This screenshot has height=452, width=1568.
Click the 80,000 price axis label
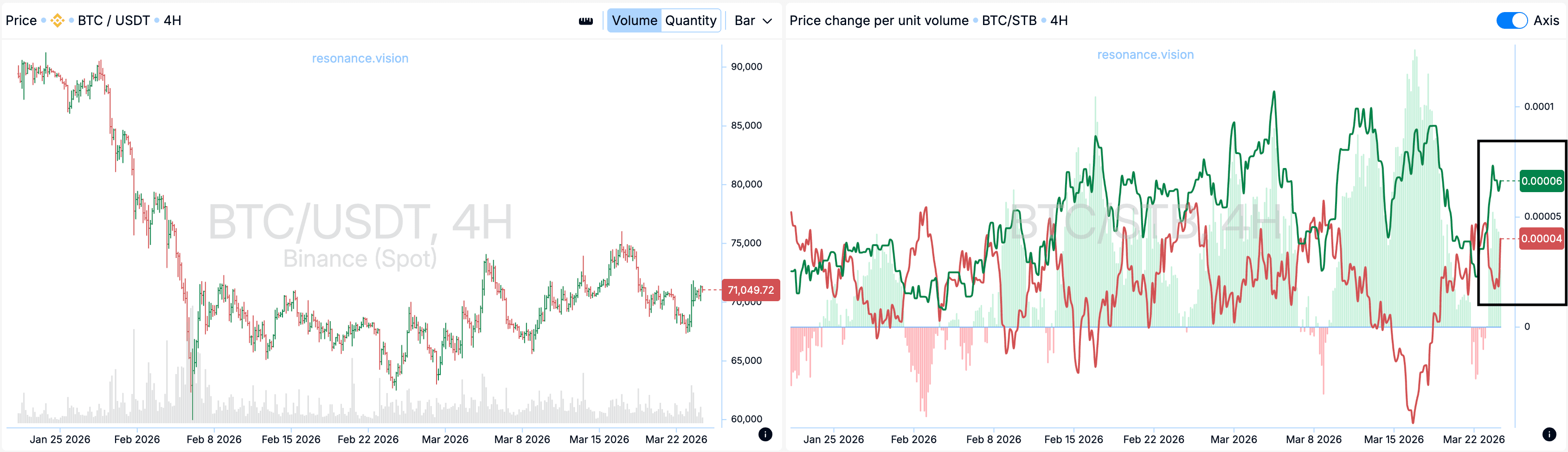point(745,184)
